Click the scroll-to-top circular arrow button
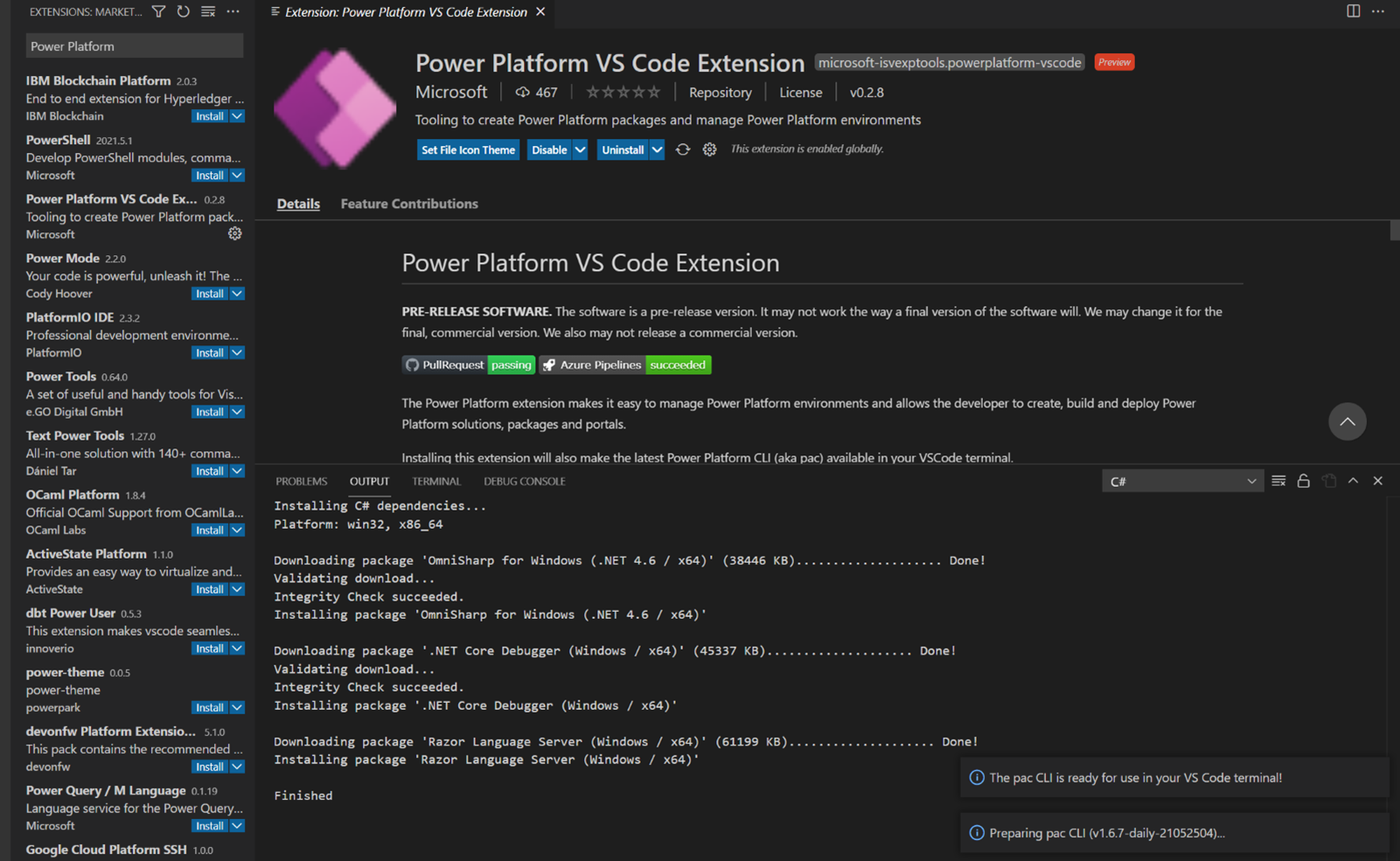 (1347, 421)
